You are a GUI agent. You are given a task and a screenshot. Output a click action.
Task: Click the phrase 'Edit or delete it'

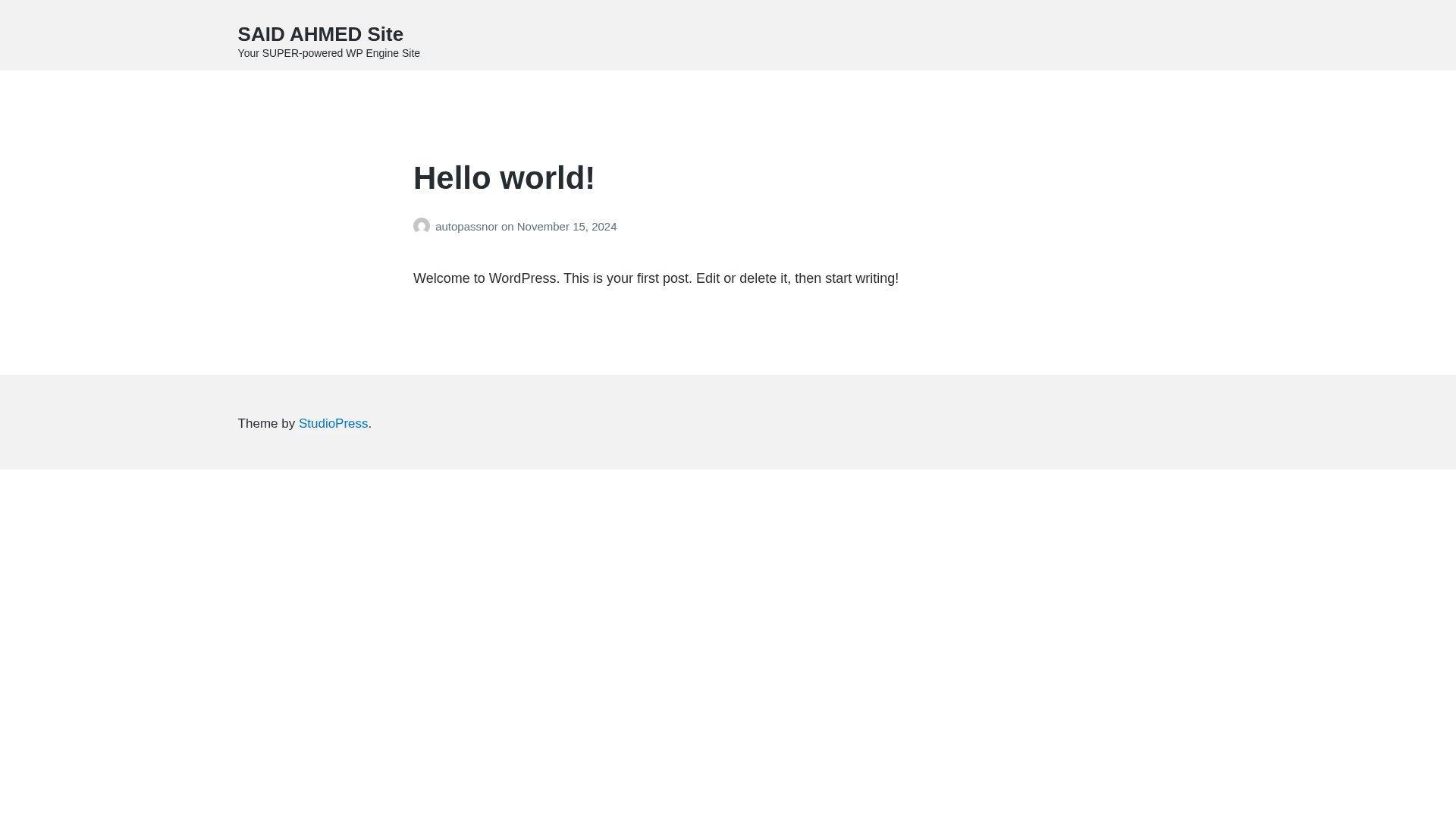(741, 278)
